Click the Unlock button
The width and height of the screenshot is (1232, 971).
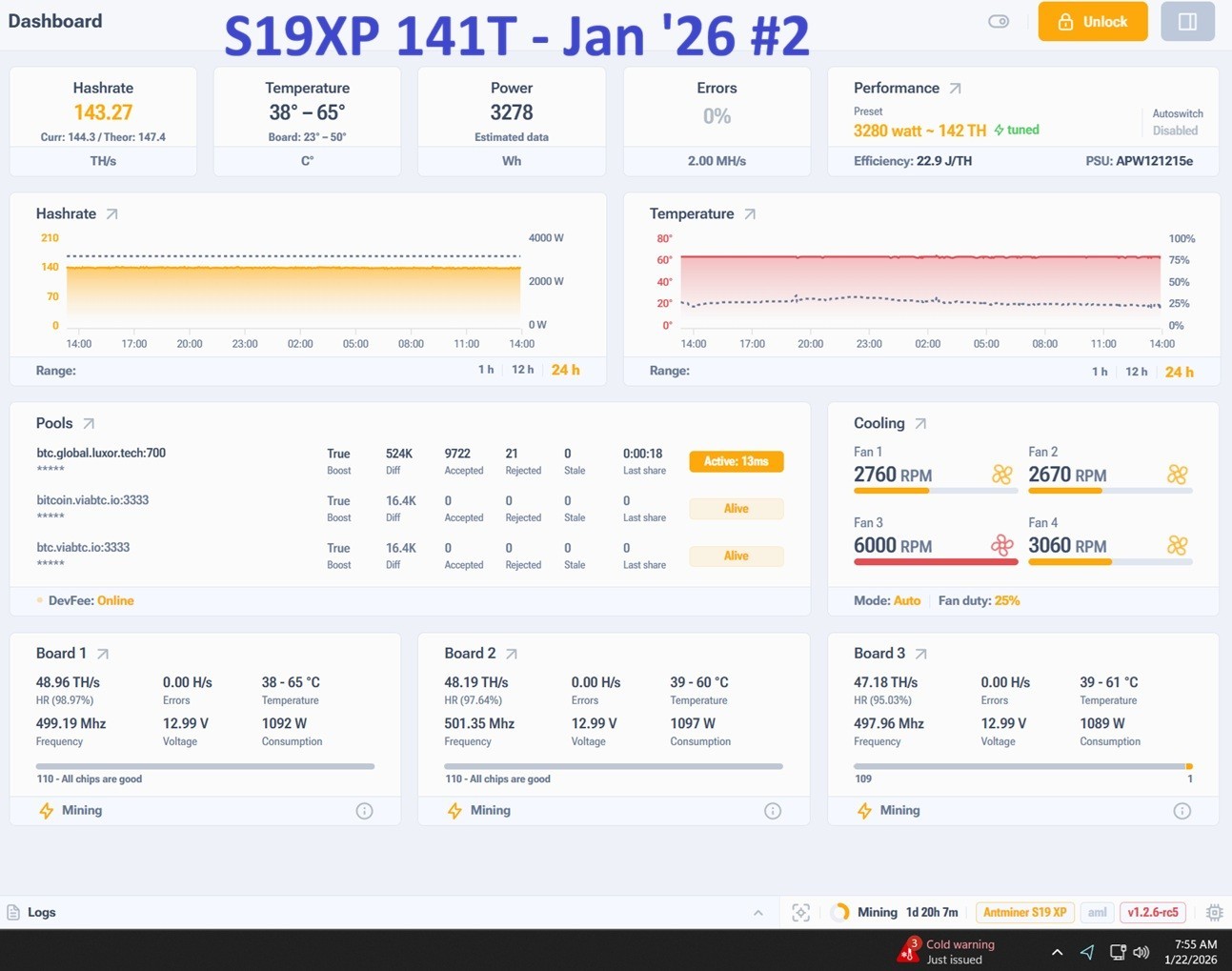[x=1092, y=21]
